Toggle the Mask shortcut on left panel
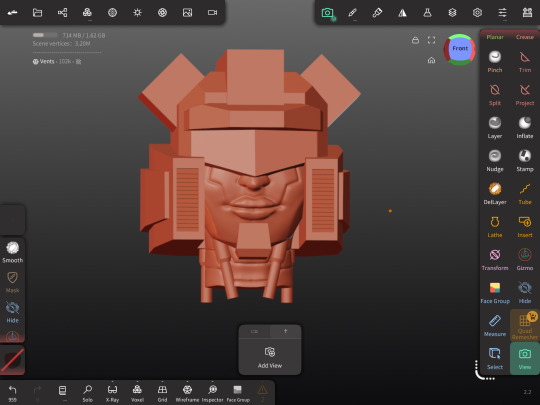Viewport: 540px width, 405px height. pyautogui.click(x=13, y=282)
